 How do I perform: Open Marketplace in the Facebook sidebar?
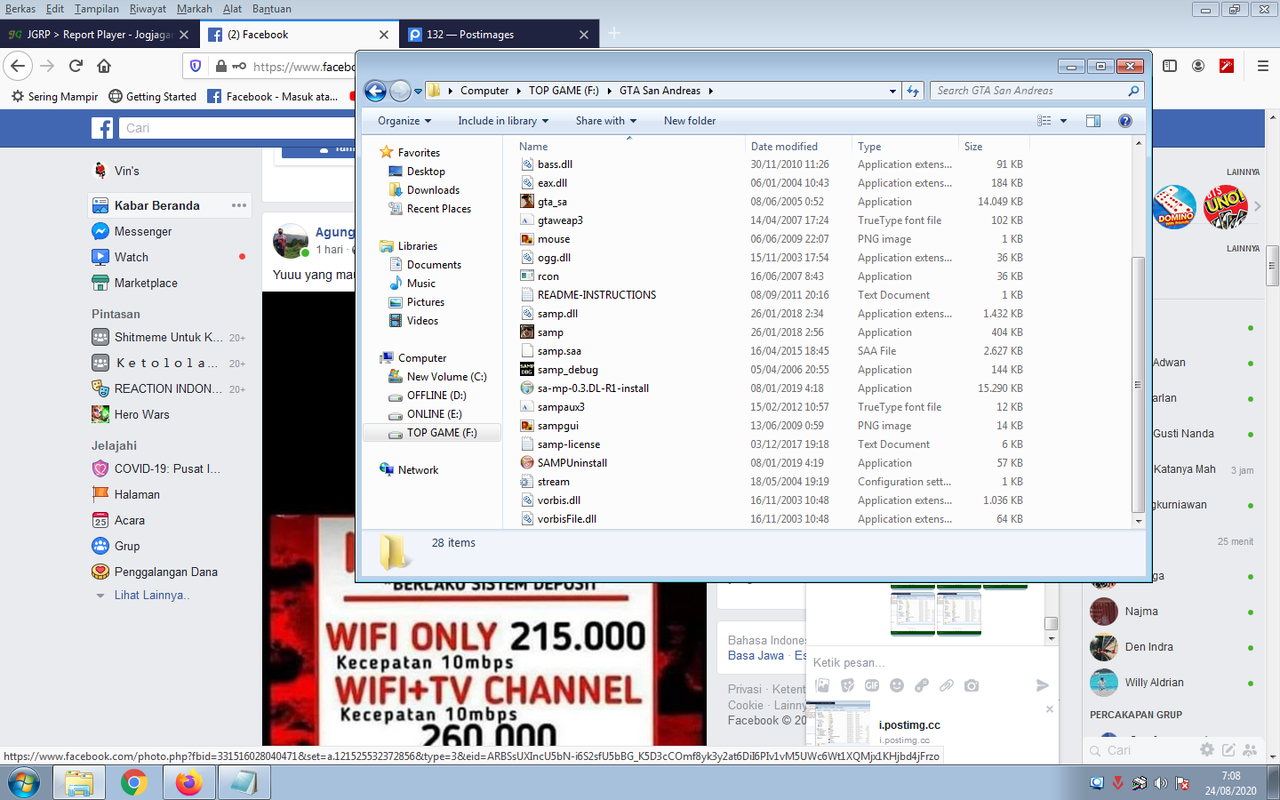pyautogui.click(x=134, y=283)
